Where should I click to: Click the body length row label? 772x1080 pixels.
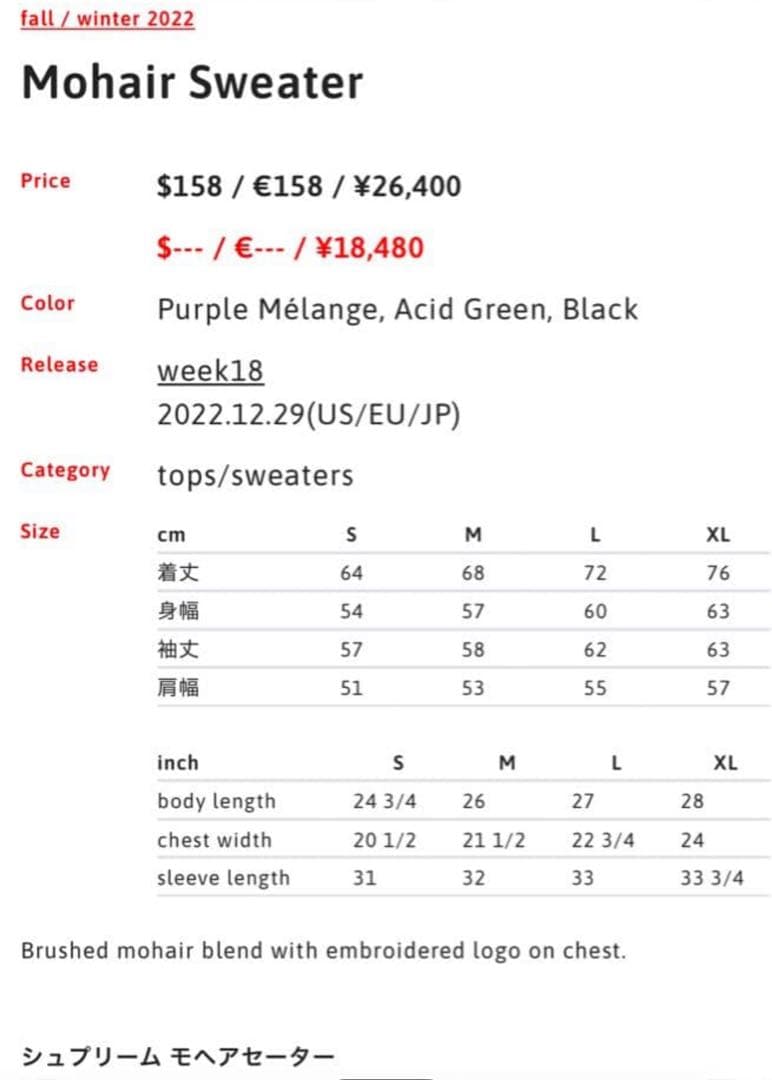216,801
